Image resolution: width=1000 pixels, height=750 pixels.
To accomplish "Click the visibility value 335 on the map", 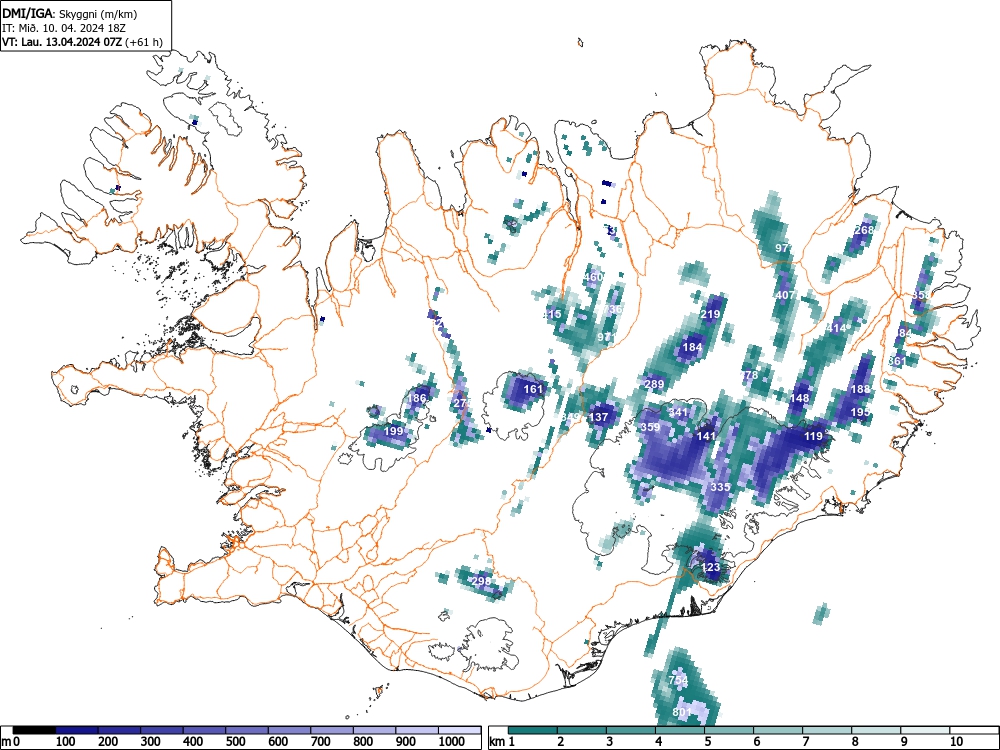I will tap(720, 487).
